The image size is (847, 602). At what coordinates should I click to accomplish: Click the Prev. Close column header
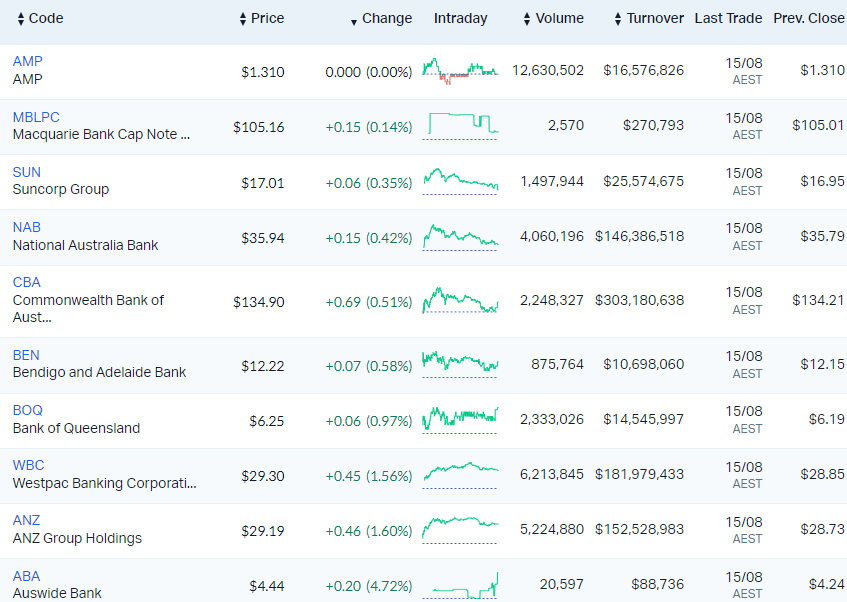[x=809, y=18]
